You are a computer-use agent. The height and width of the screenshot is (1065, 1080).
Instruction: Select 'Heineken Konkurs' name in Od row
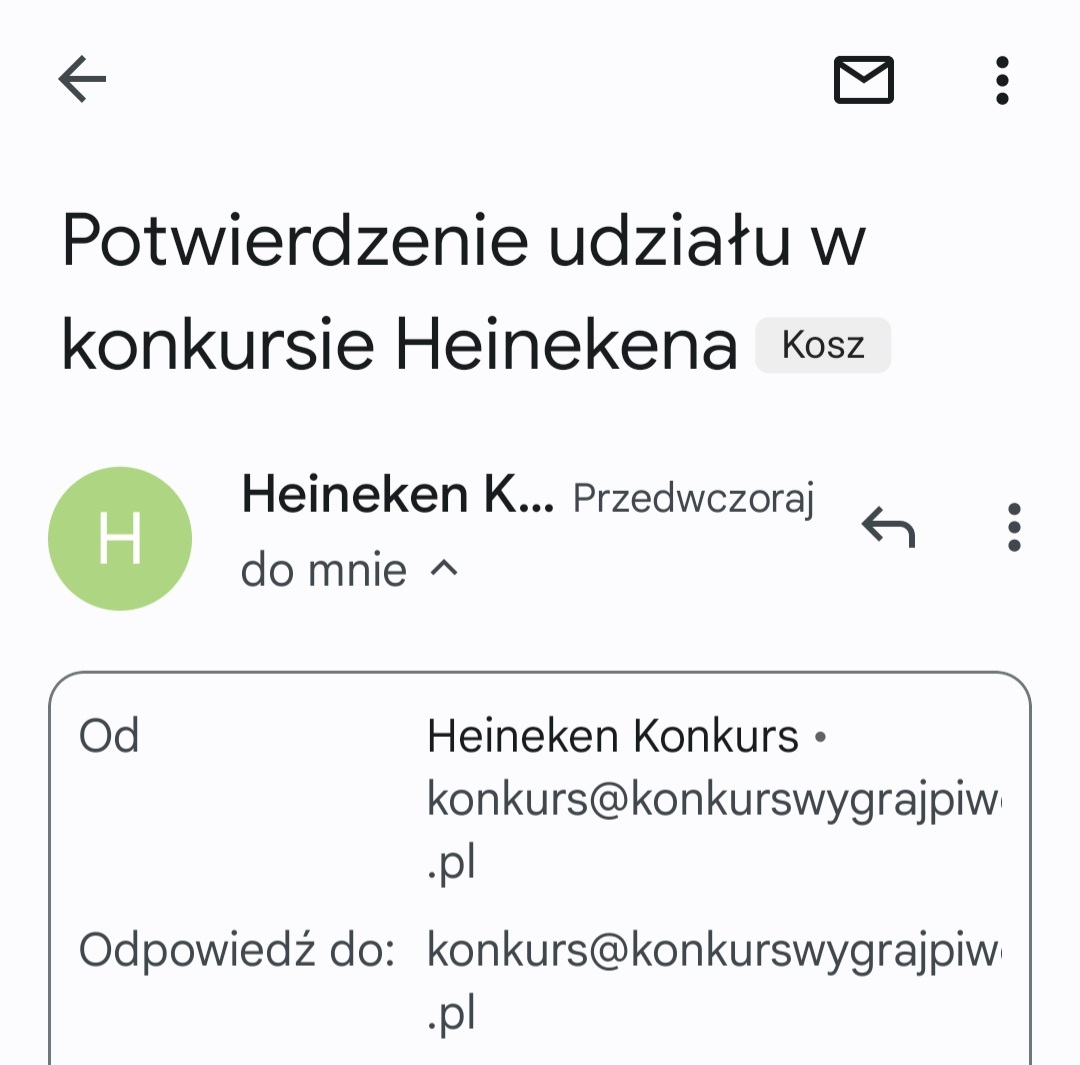612,737
